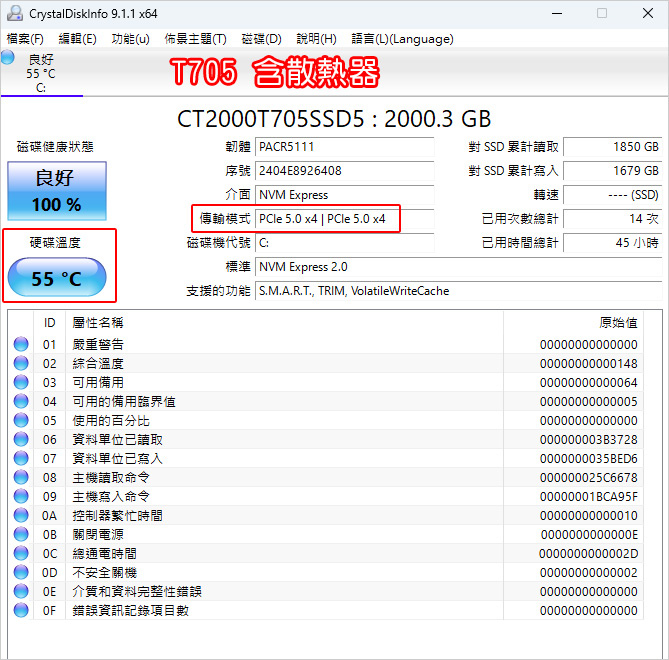Click the 屬性名稱 column header

click(x=284, y=323)
